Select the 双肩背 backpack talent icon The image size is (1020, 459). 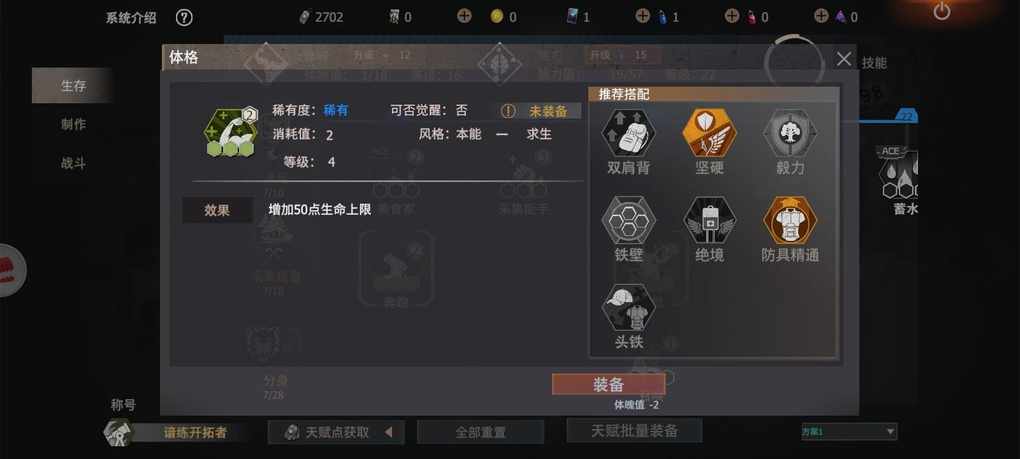628,133
